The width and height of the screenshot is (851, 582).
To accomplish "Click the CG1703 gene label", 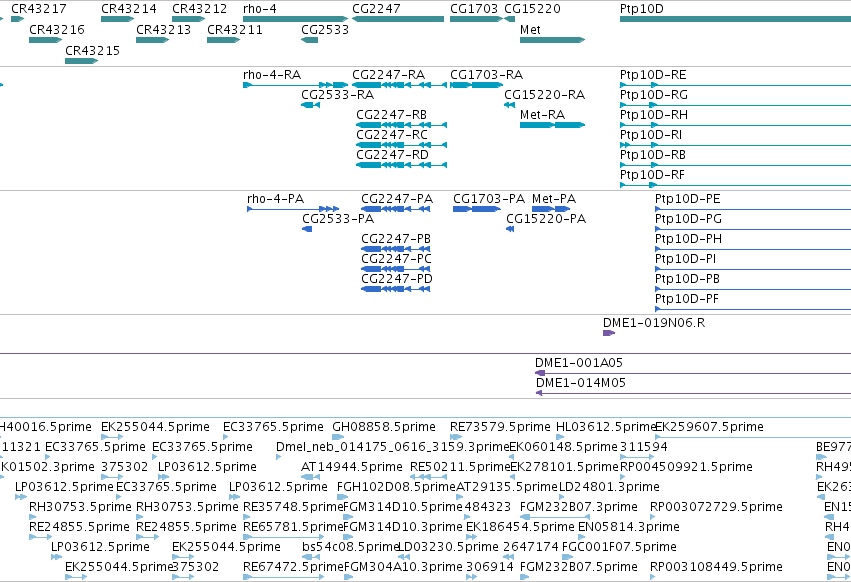I will pyautogui.click(x=474, y=9).
